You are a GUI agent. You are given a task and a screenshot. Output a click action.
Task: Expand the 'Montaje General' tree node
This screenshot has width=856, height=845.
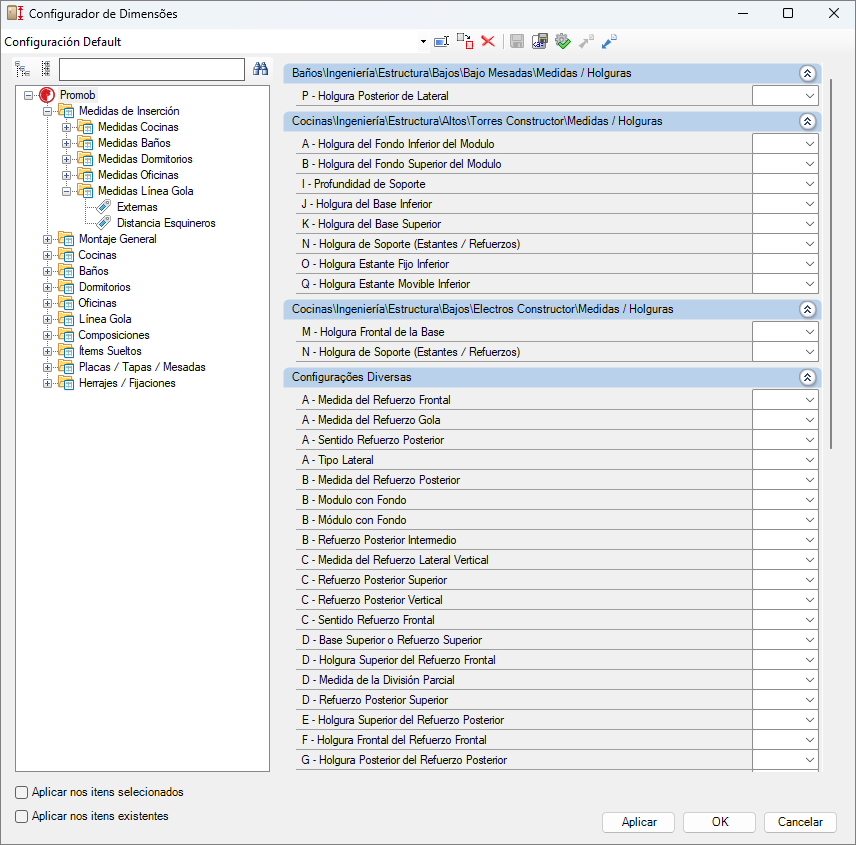pyautogui.click(x=48, y=239)
